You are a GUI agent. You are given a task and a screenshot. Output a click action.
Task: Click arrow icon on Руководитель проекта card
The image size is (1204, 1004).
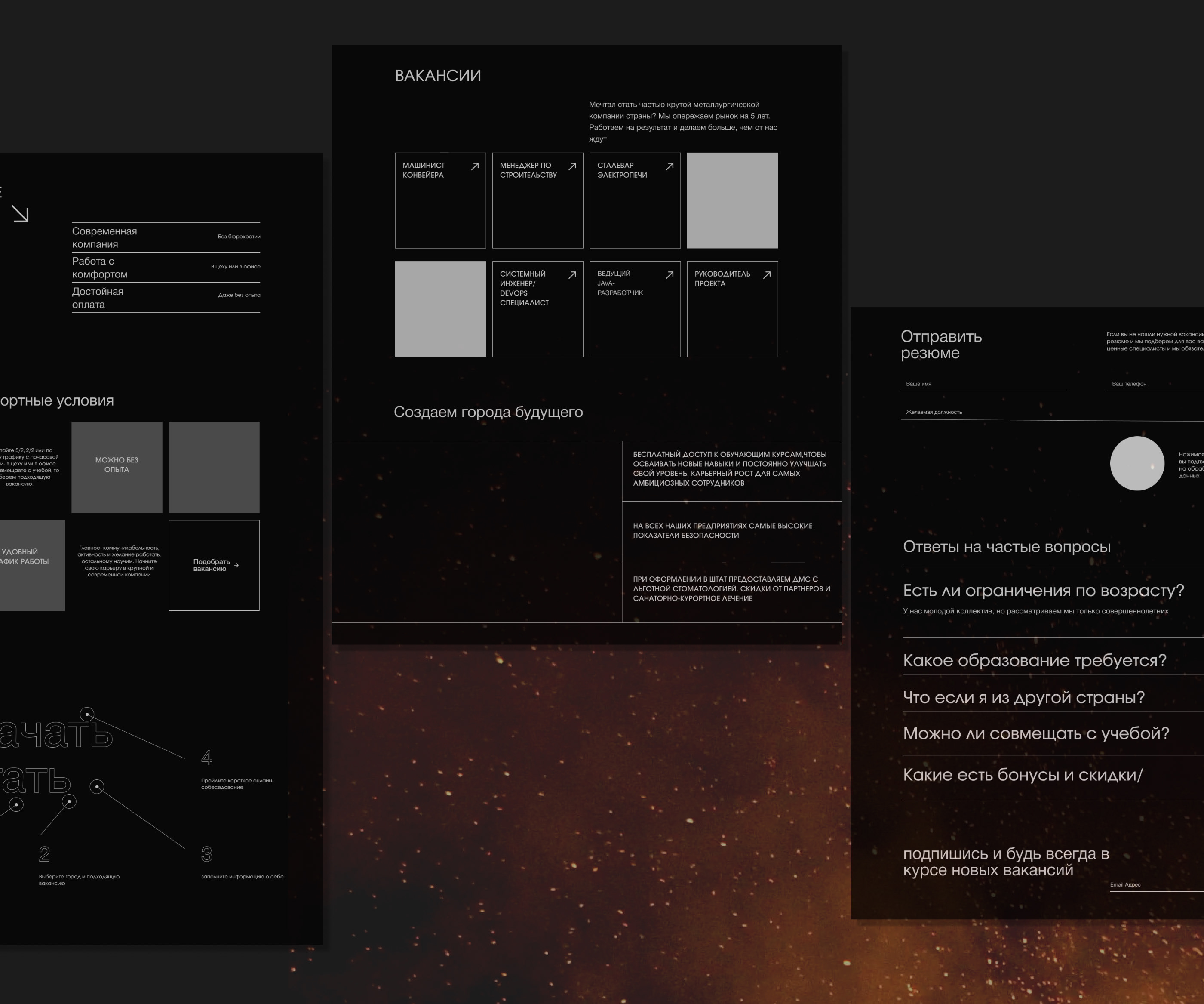(x=767, y=275)
